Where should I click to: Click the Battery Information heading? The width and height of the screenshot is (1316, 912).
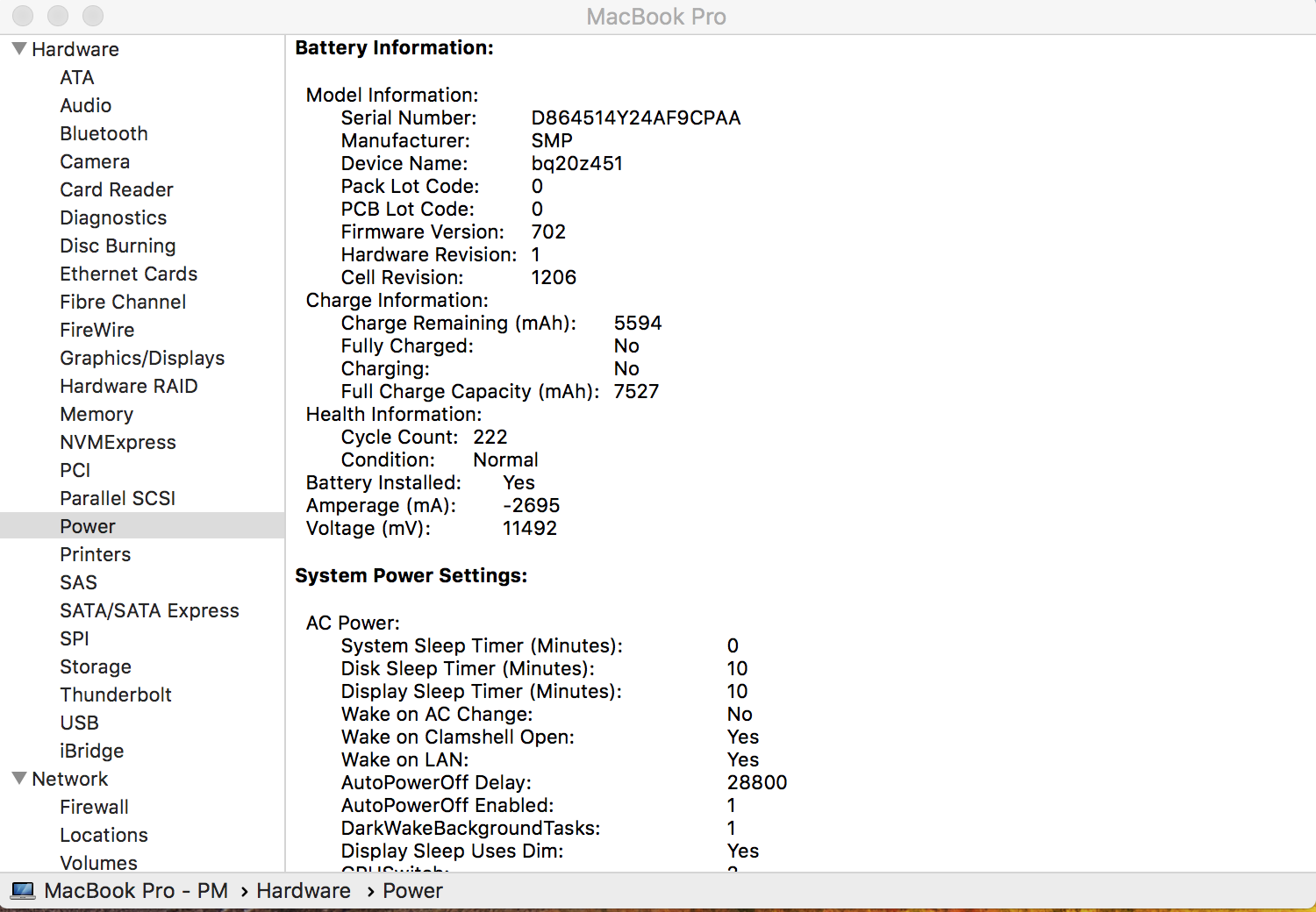click(x=395, y=47)
